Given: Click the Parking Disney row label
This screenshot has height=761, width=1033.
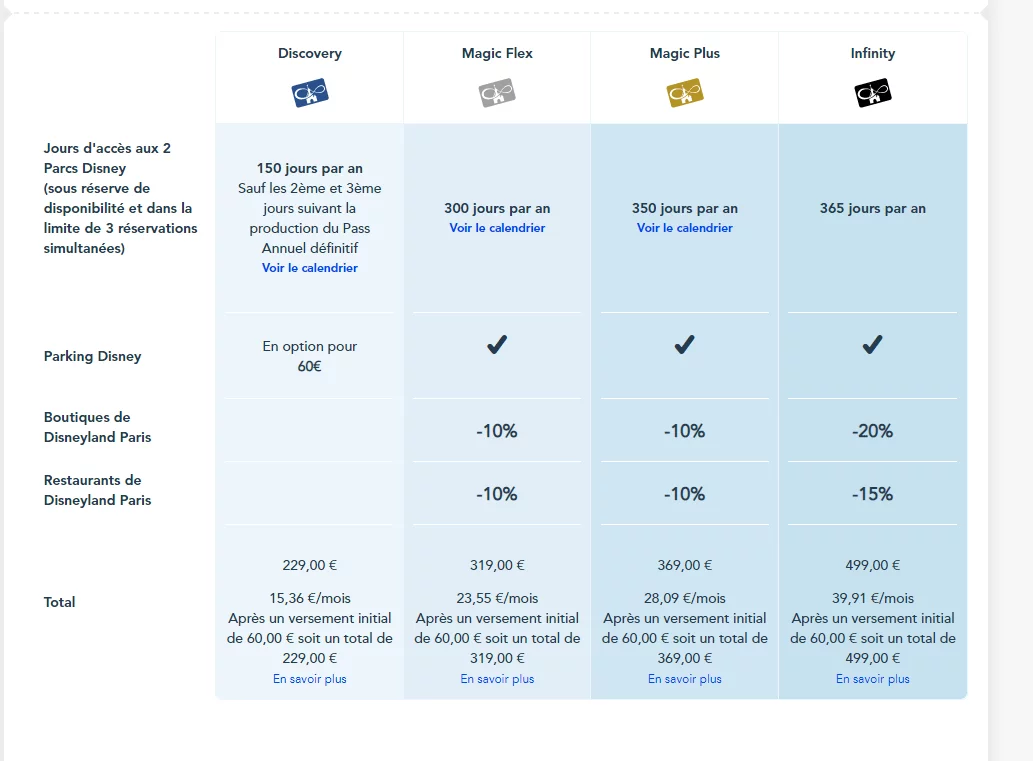Looking at the screenshot, I should [x=92, y=356].
